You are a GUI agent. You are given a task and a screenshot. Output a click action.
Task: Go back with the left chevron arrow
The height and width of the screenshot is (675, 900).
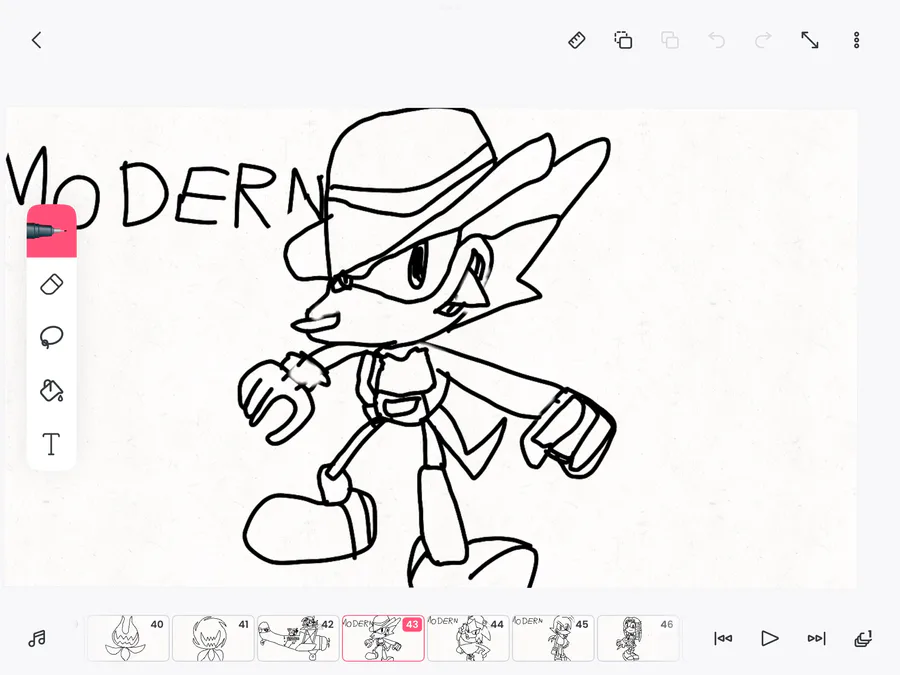[37, 40]
